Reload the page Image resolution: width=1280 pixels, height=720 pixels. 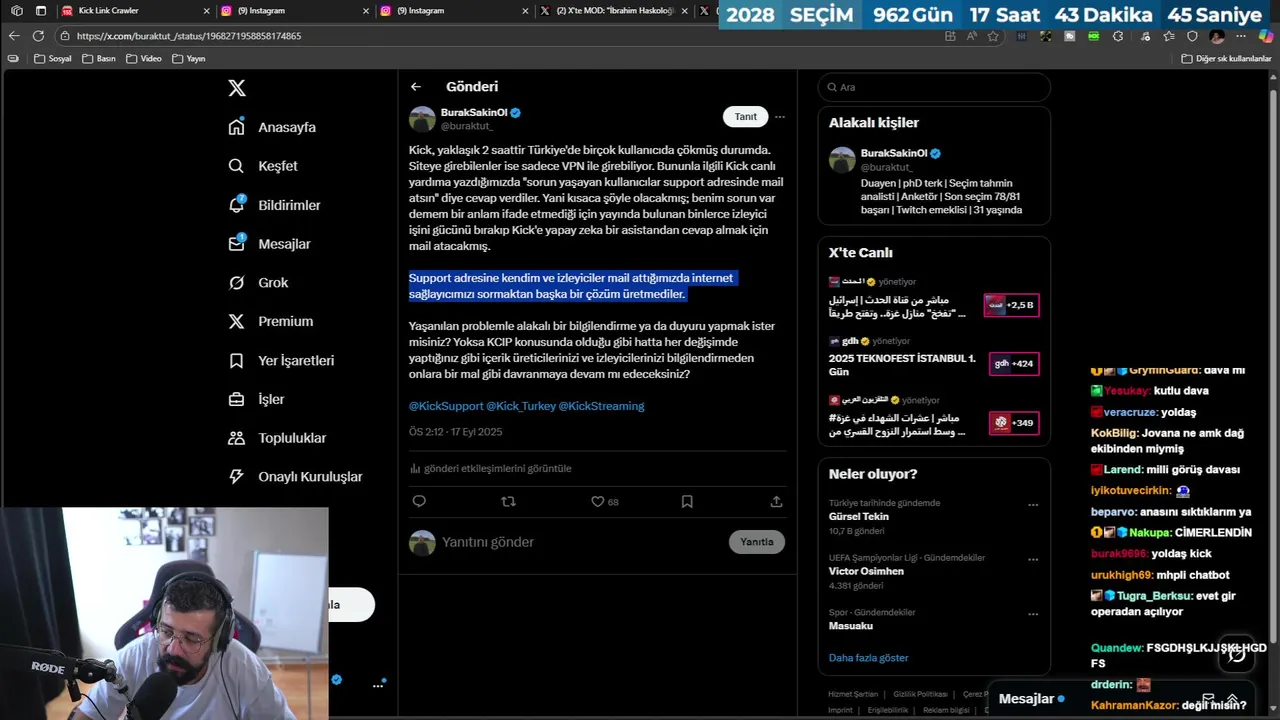pyautogui.click(x=38, y=36)
